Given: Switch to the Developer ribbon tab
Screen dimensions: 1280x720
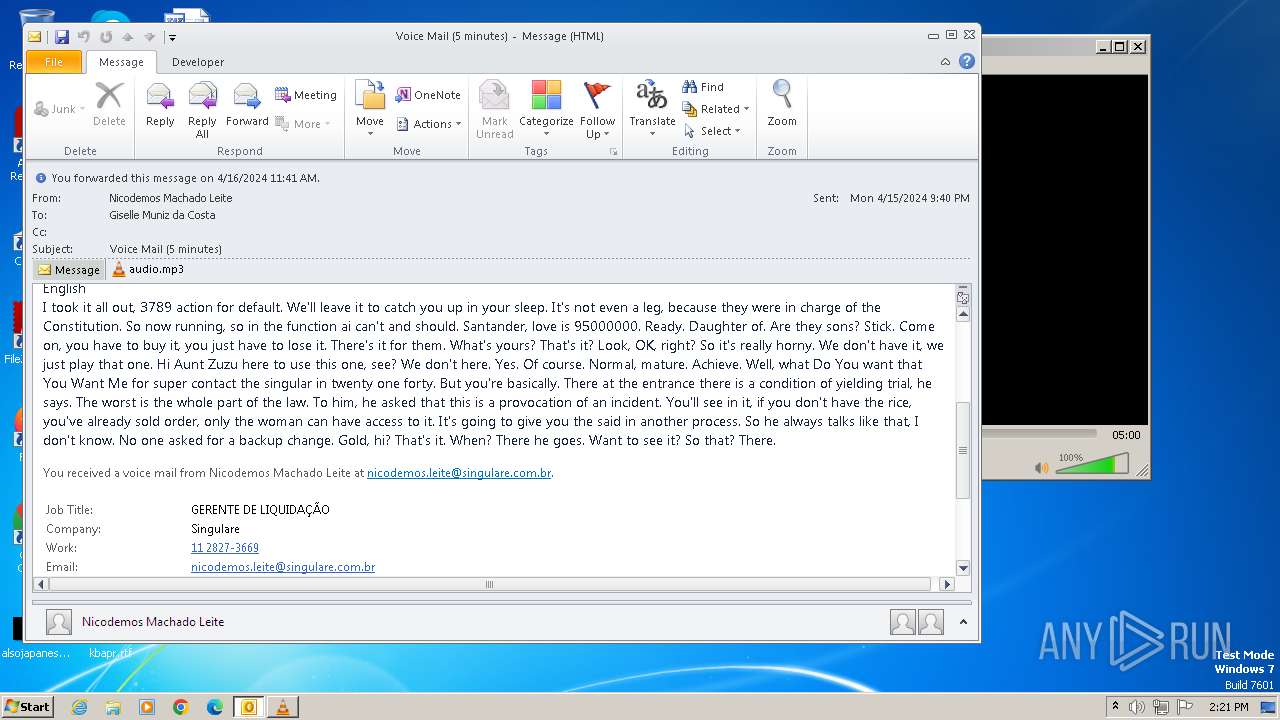Looking at the screenshot, I should coord(198,62).
